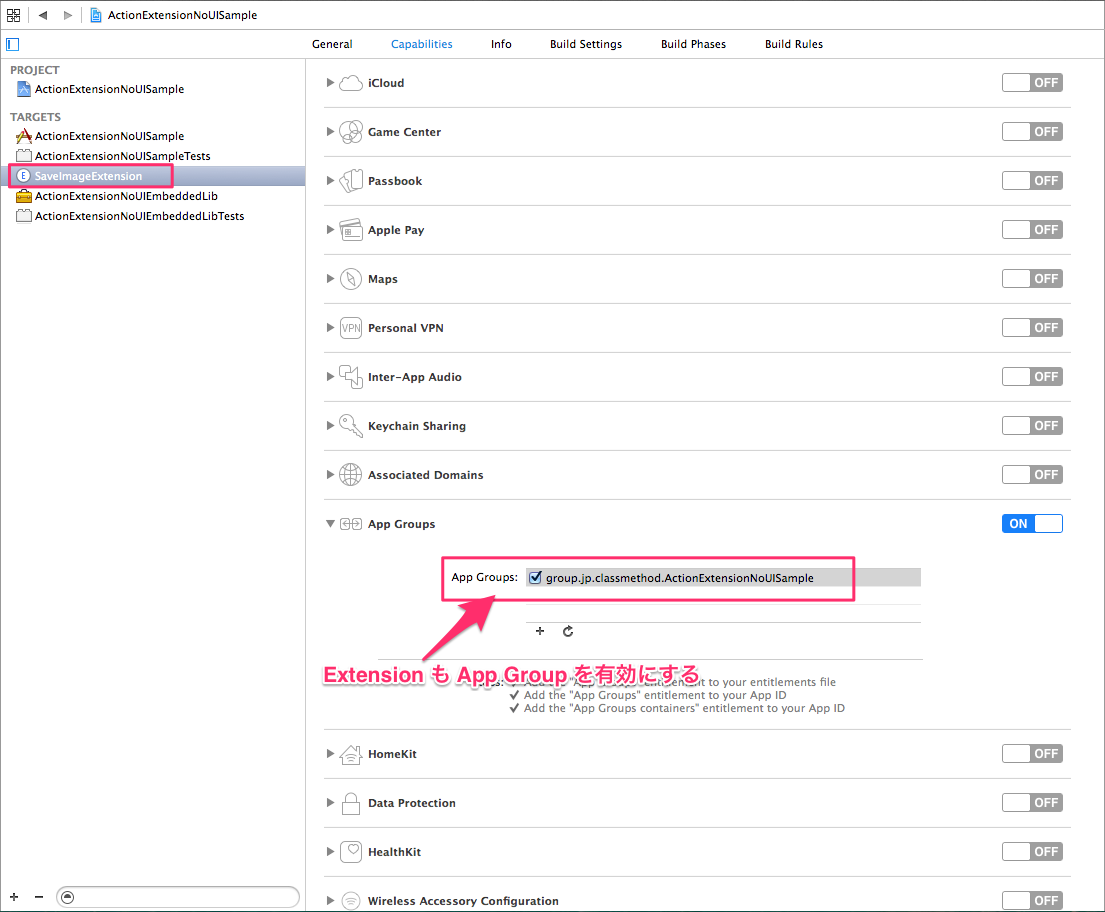This screenshot has height=912, width=1105.
Task: Select the Capabilities tab
Action: [x=421, y=44]
